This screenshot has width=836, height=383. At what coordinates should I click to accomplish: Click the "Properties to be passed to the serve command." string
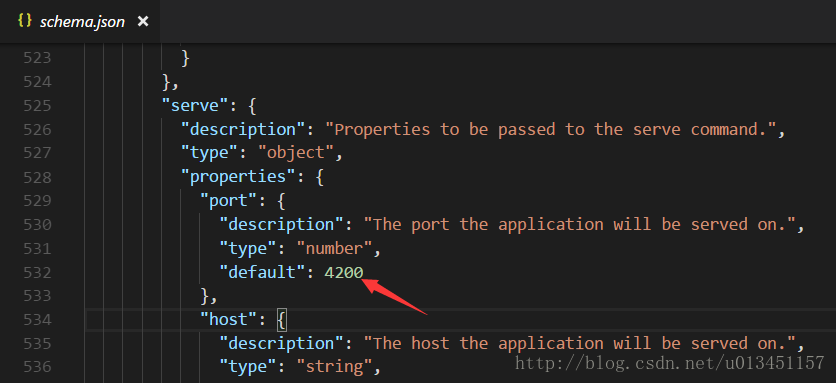point(551,130)
